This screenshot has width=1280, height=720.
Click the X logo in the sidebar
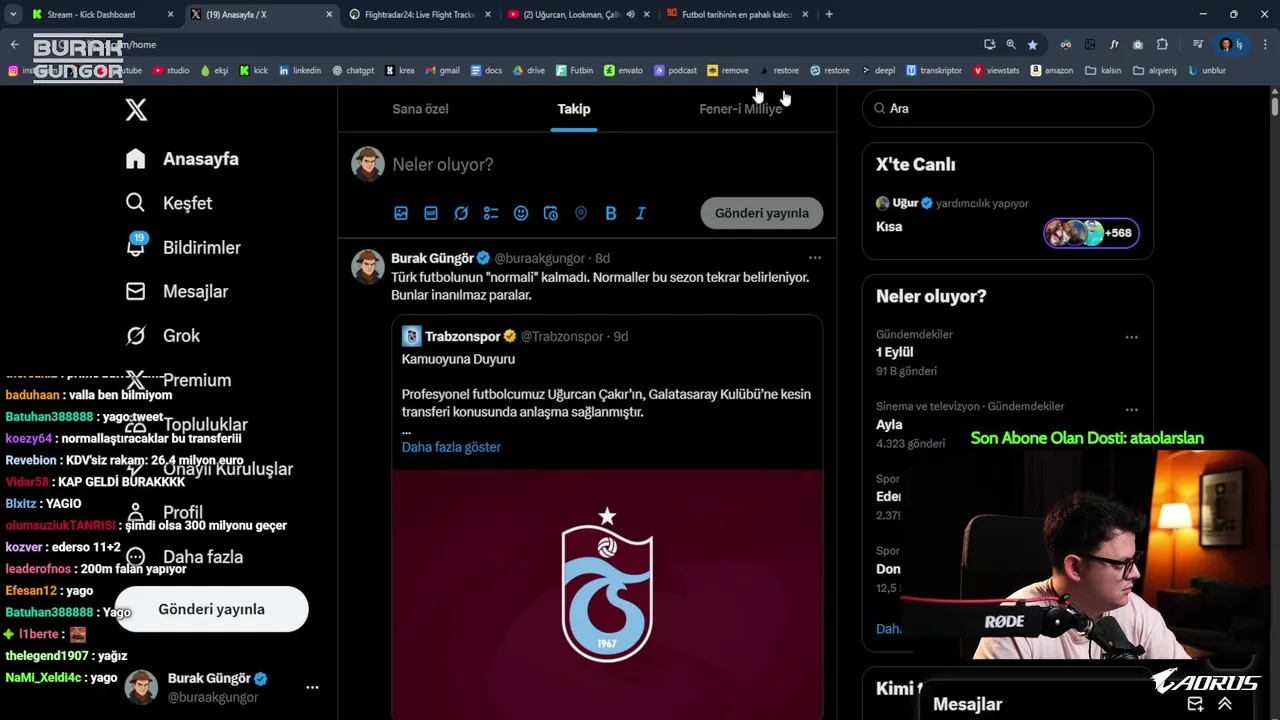coord(136,109)
